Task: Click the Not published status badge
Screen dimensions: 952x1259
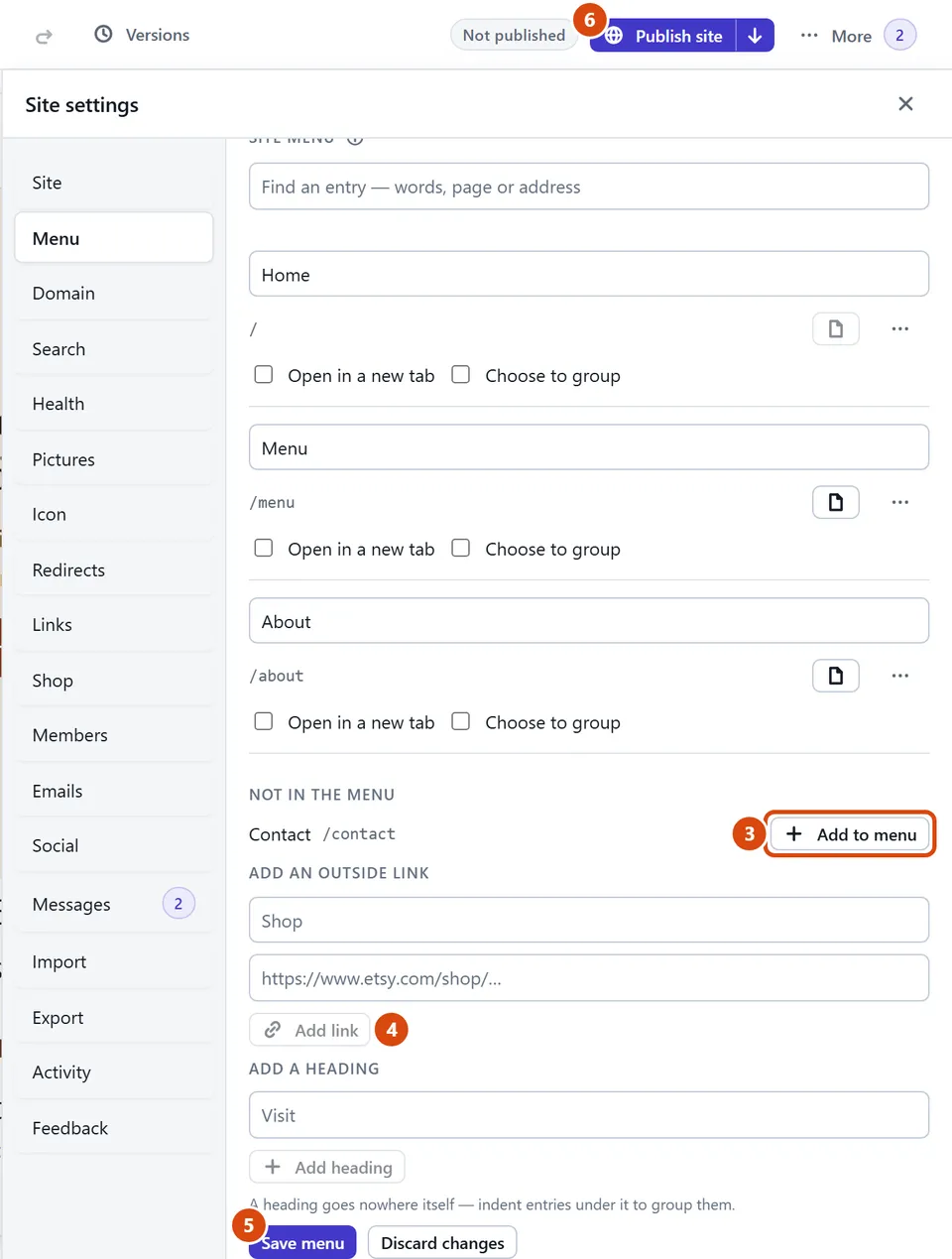Action: [x=514, y=36]
